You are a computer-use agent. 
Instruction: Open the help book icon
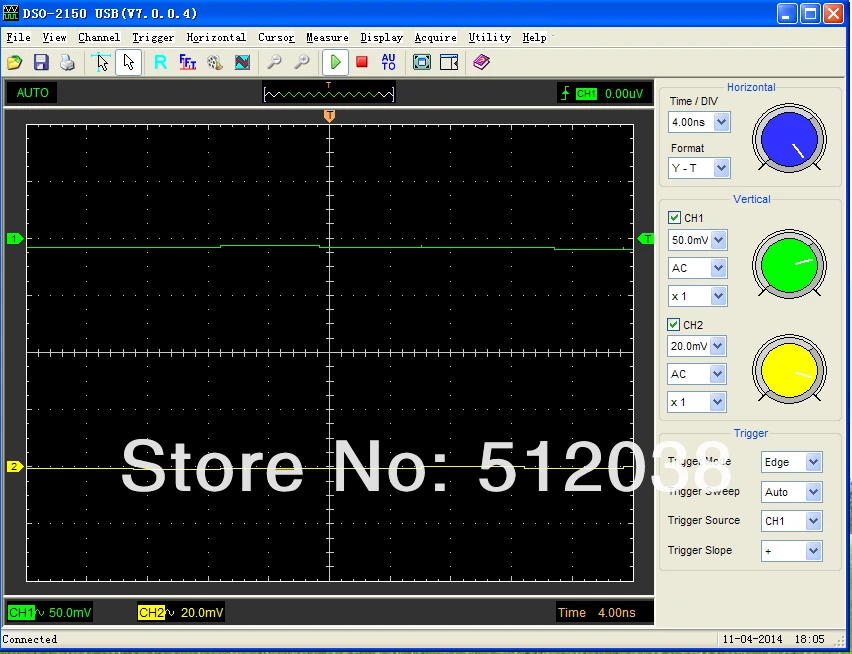coord(481,62)
